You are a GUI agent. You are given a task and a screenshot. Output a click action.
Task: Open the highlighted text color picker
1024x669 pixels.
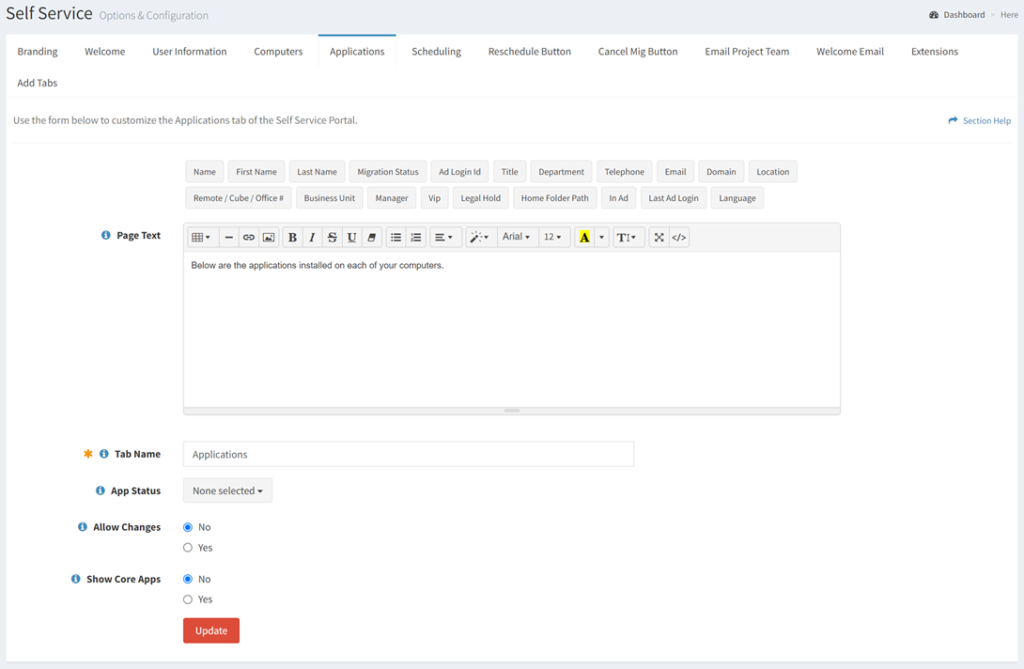[x=585, y=237]
